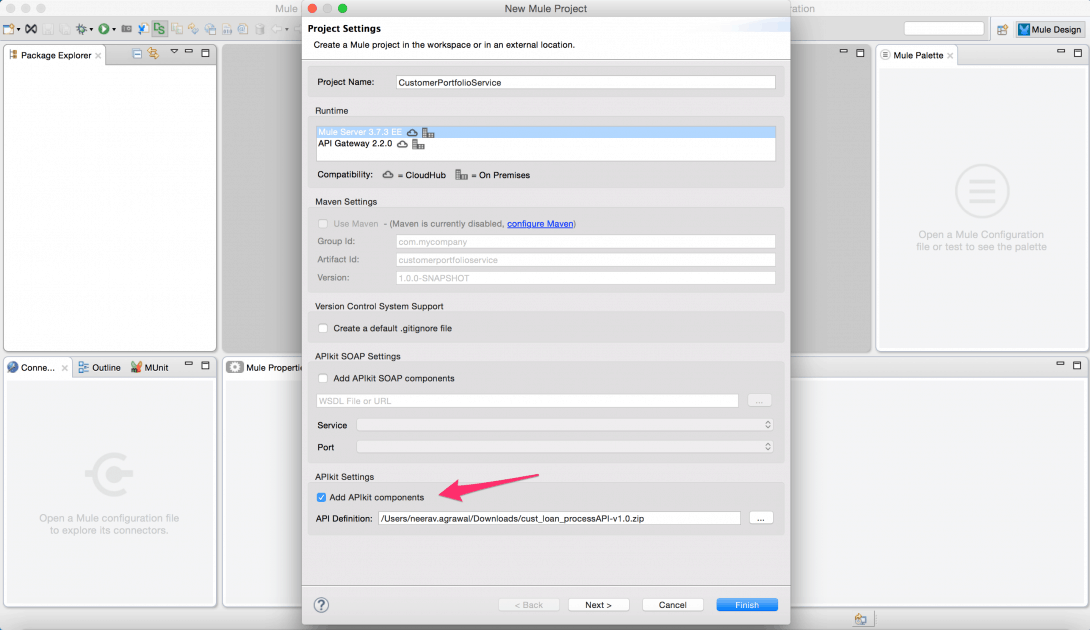
Task: Click the New wizard toolbar icon
Action: [9, 29]
